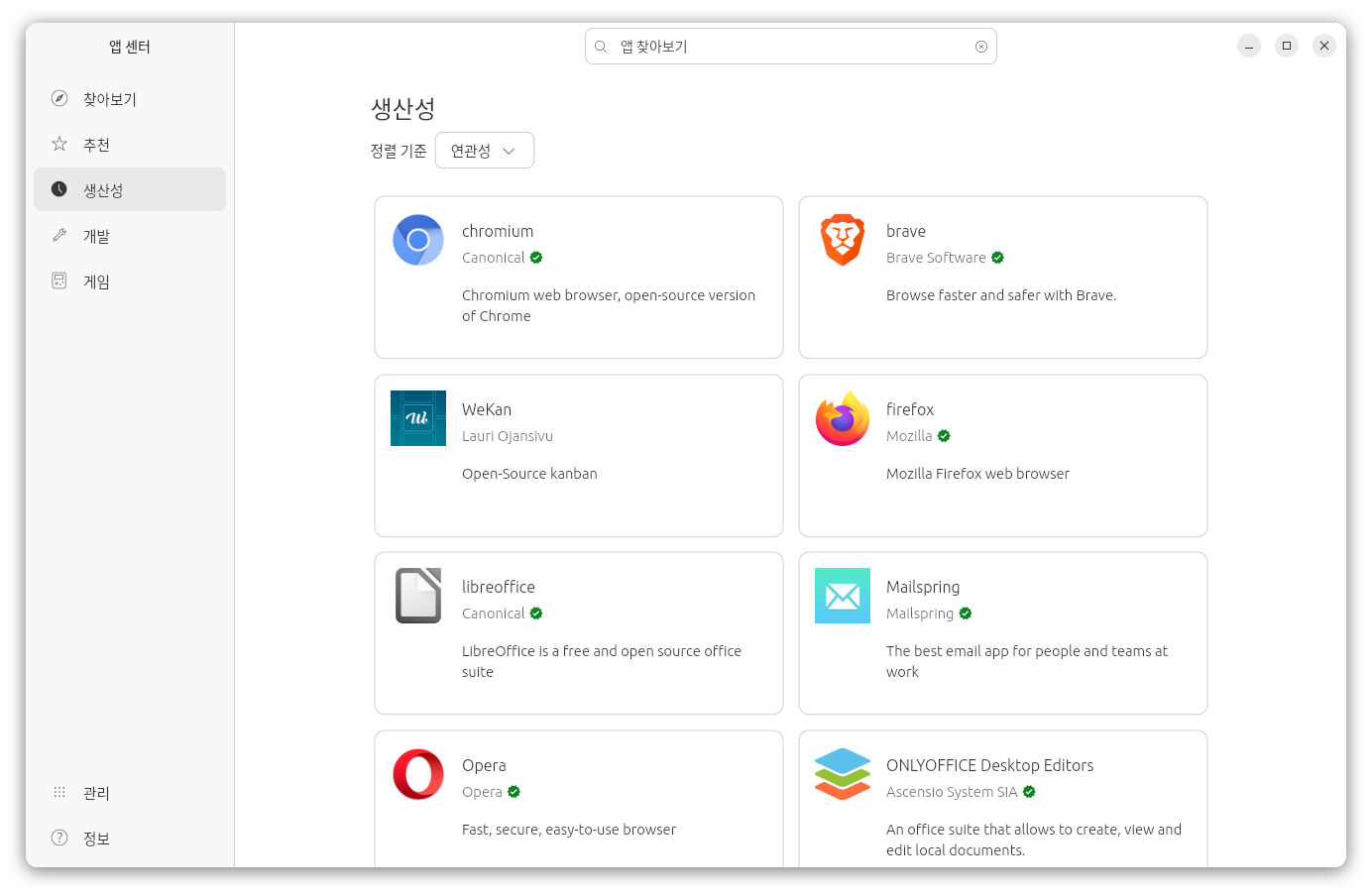This screenshot has width=1372, height=896.
Task: Click the 앱 센터 window title
Action: click(x=130, y=47)
